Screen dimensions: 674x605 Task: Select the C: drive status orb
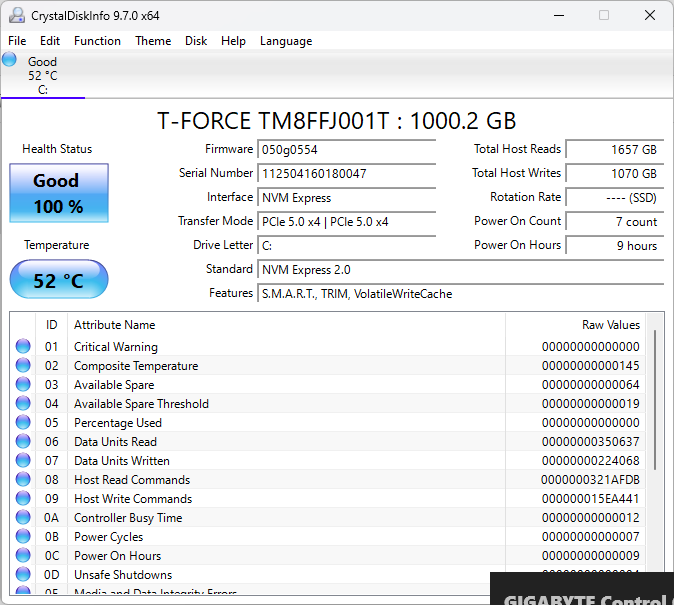pos(9,59)
